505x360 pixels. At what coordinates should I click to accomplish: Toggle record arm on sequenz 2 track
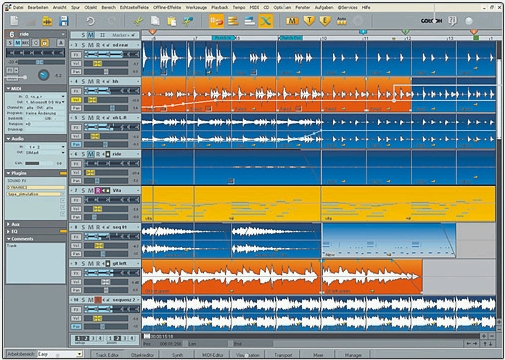[x=98, y=300]
